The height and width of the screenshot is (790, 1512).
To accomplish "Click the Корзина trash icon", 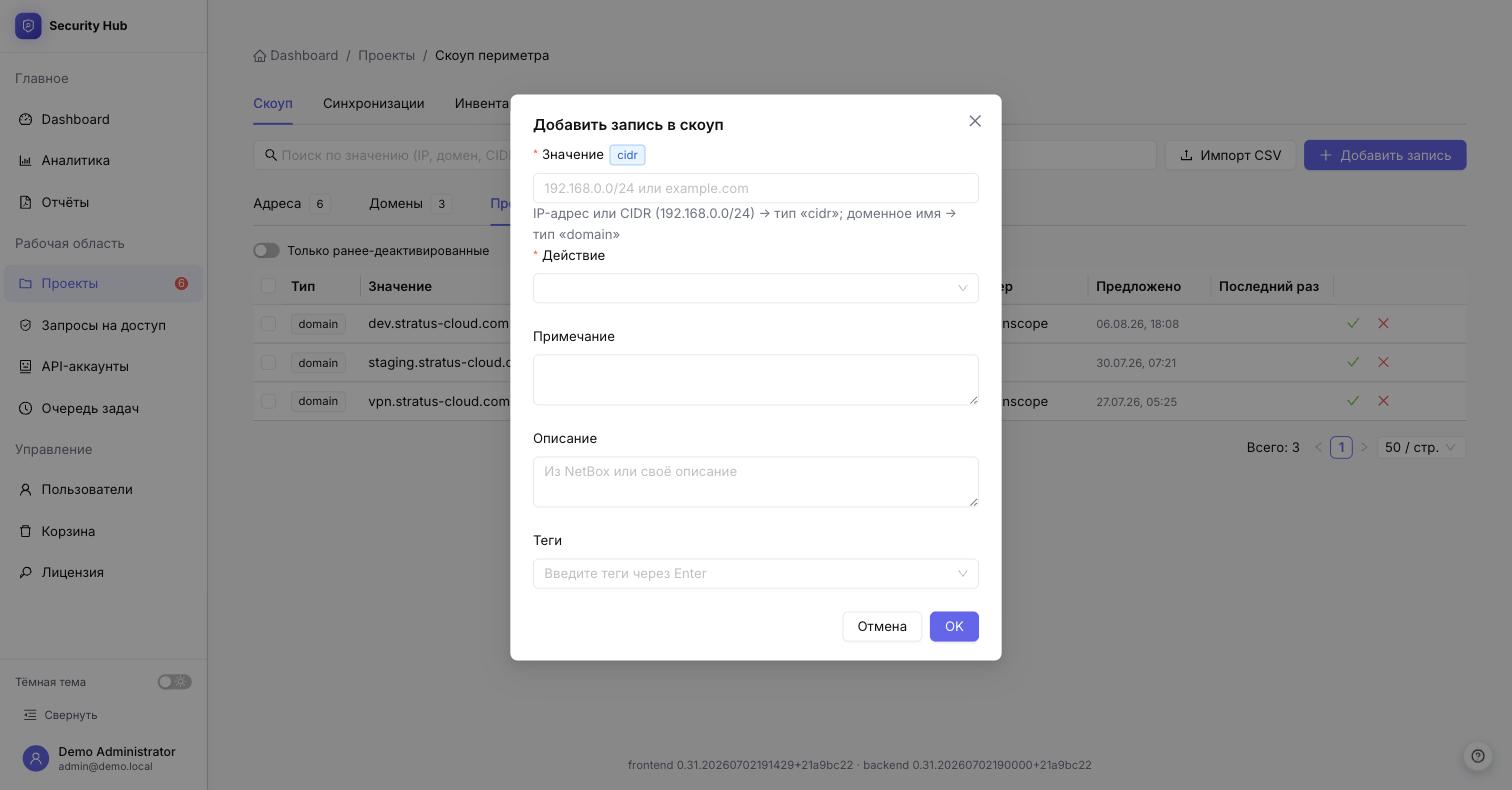I will (x=26, y=531).
